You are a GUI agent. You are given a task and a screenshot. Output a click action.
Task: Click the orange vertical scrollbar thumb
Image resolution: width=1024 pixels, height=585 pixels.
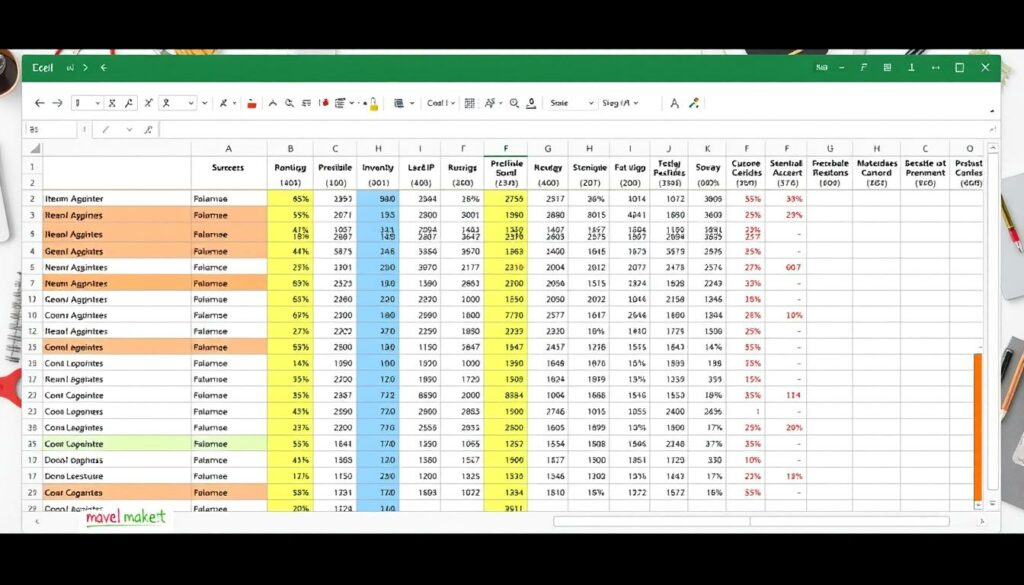click(x=978, y=428)
